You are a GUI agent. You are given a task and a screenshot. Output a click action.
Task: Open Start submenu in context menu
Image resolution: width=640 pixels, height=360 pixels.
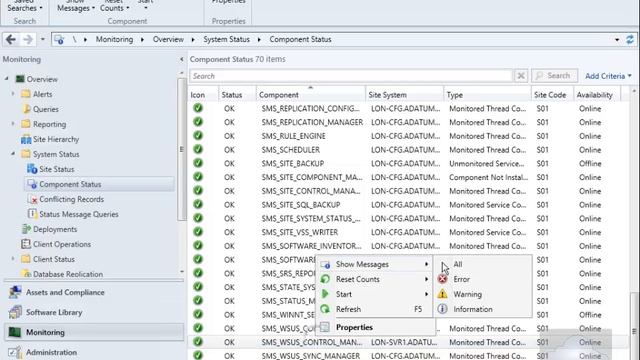(x=375, y=294)
